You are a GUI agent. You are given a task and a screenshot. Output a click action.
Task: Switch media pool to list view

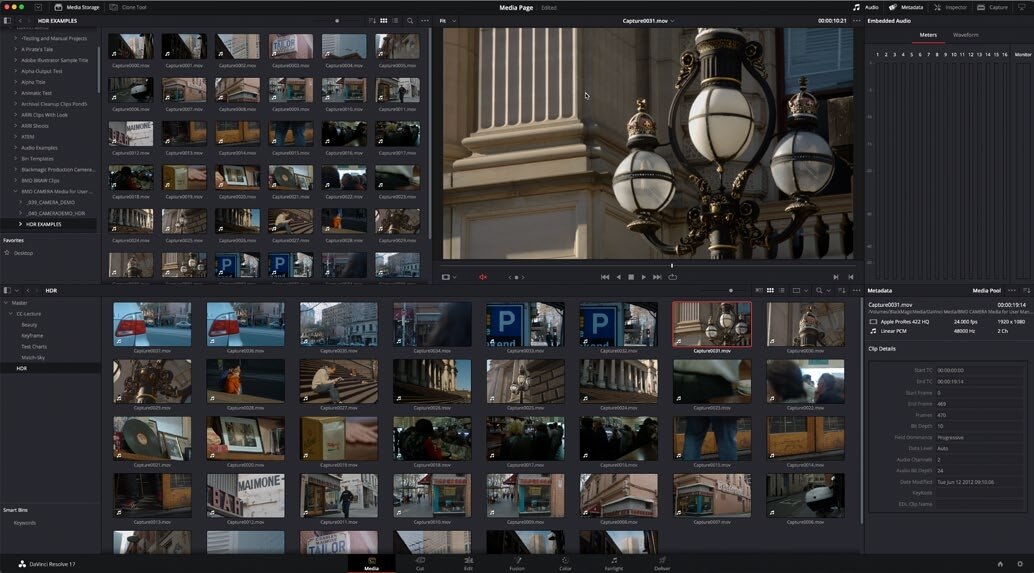[x=782, y=291]
